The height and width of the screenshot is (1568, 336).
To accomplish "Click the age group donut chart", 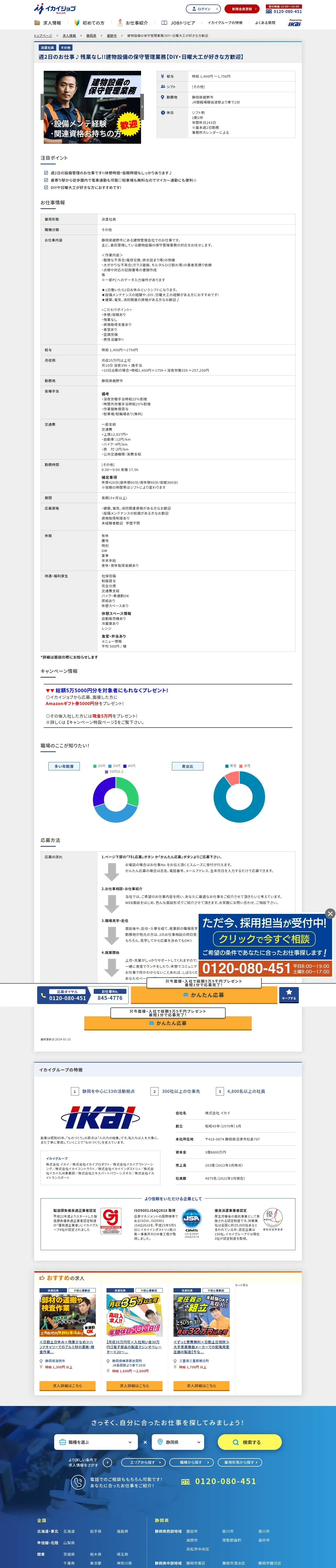I will pyautogui.click(x=116, y=800).
